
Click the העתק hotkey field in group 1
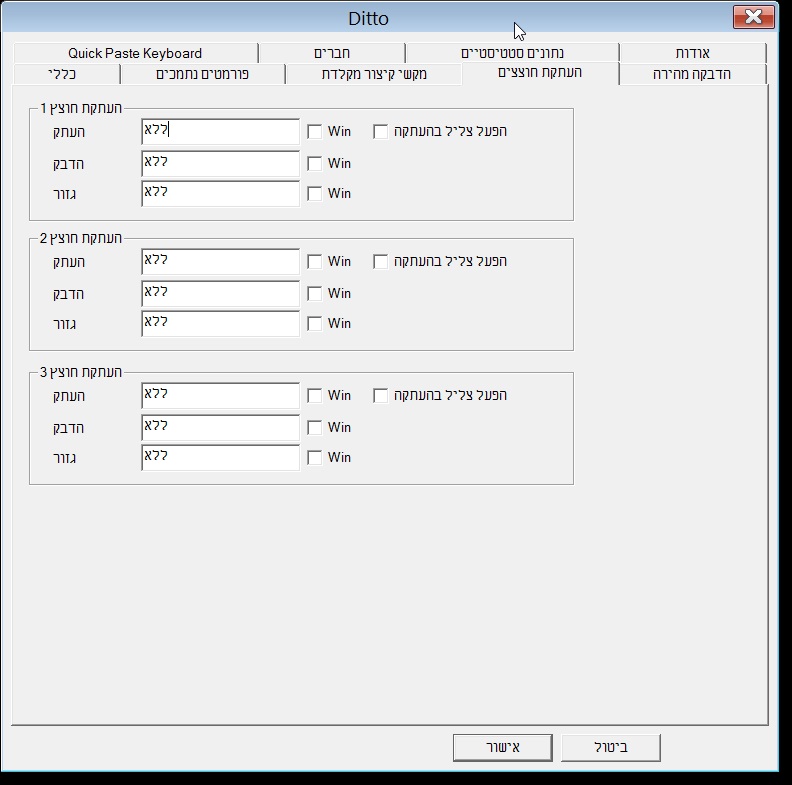[x=221, y=131]
